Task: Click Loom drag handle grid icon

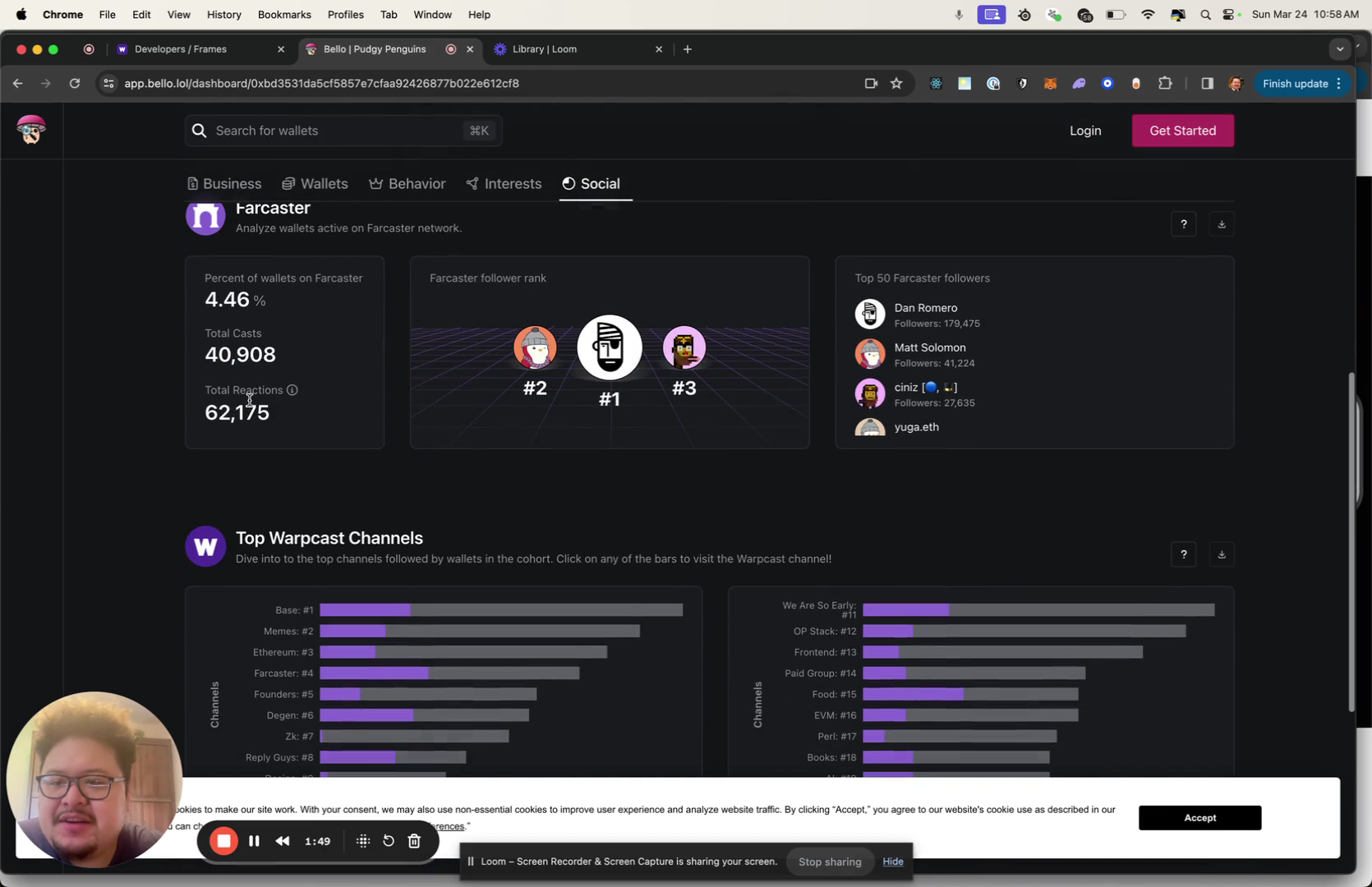Action: (362, 841)
